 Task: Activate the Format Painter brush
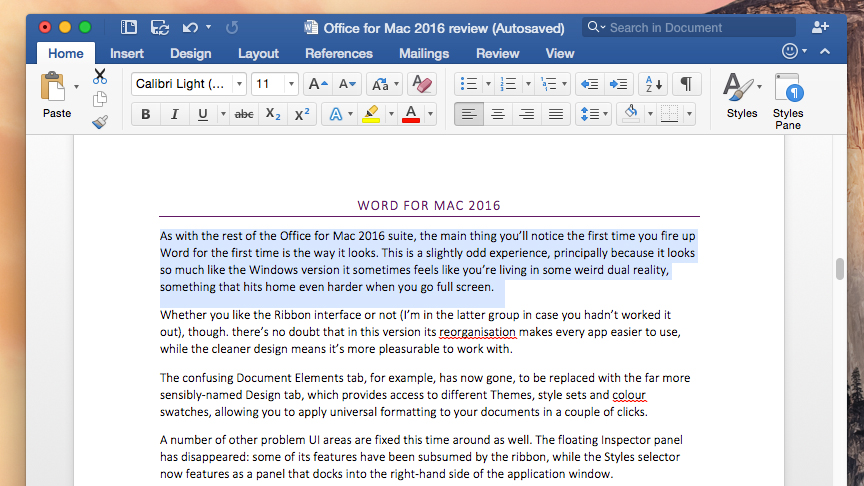(100, 122)
